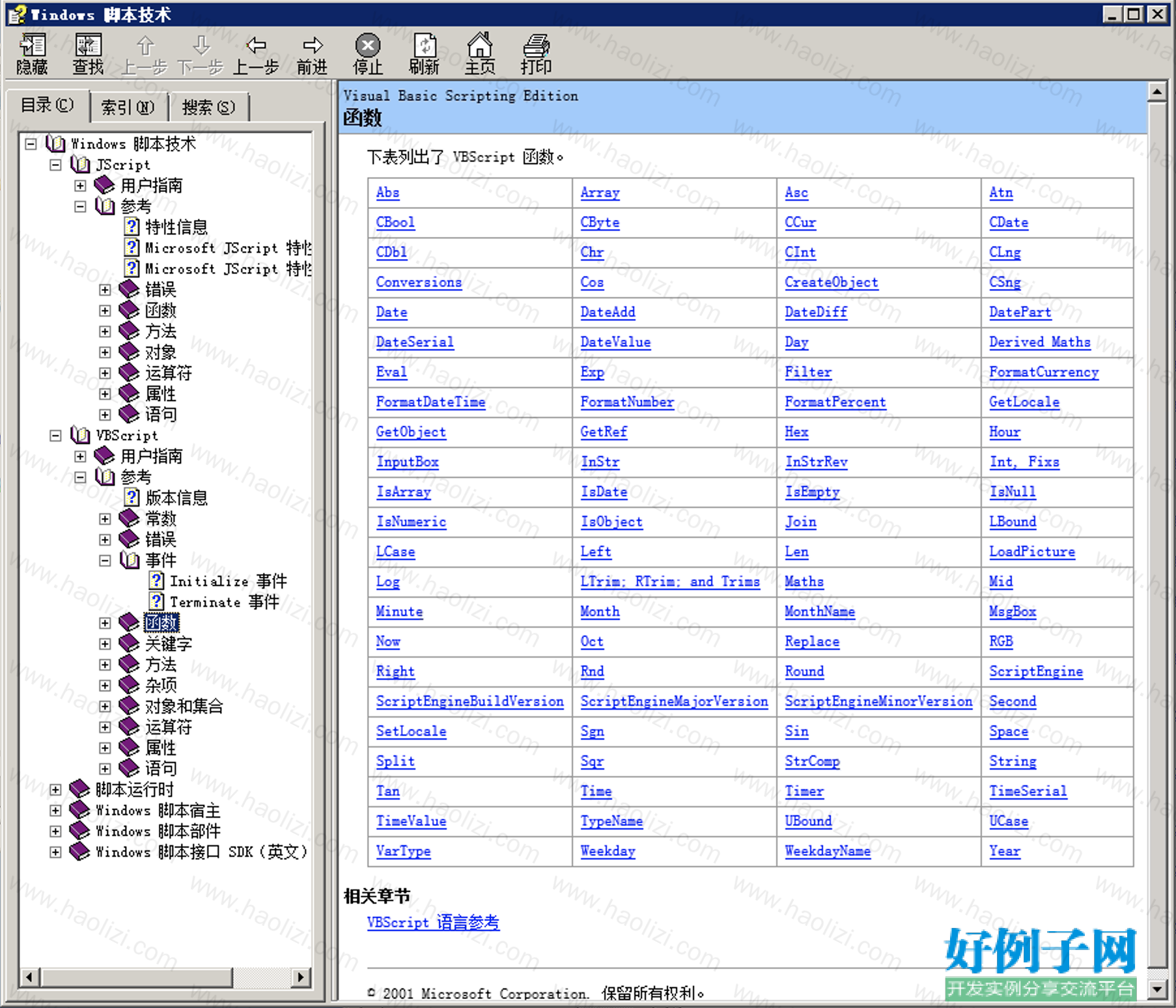Screen dimensions: 1176x1008
Task: Click the 对象和集合 book icon
Action: tap(130, 706)
